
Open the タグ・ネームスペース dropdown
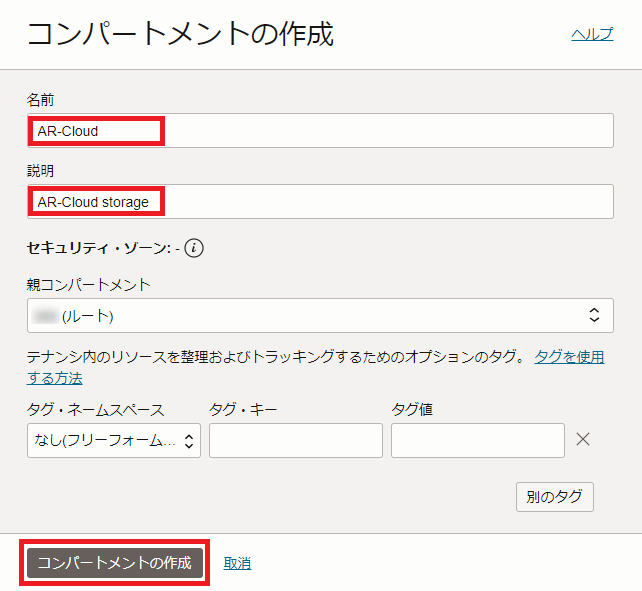tap(114, 440)
